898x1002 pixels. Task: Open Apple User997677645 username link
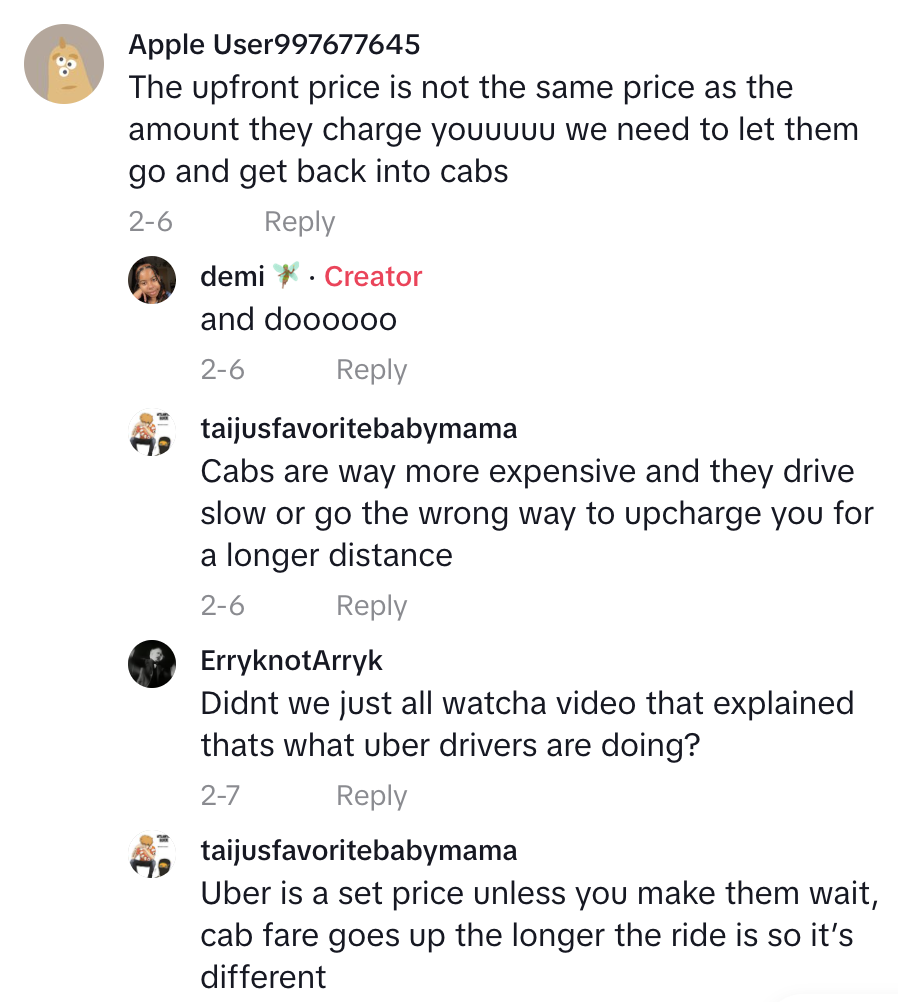pyautogui.click(x=274, y=45)
